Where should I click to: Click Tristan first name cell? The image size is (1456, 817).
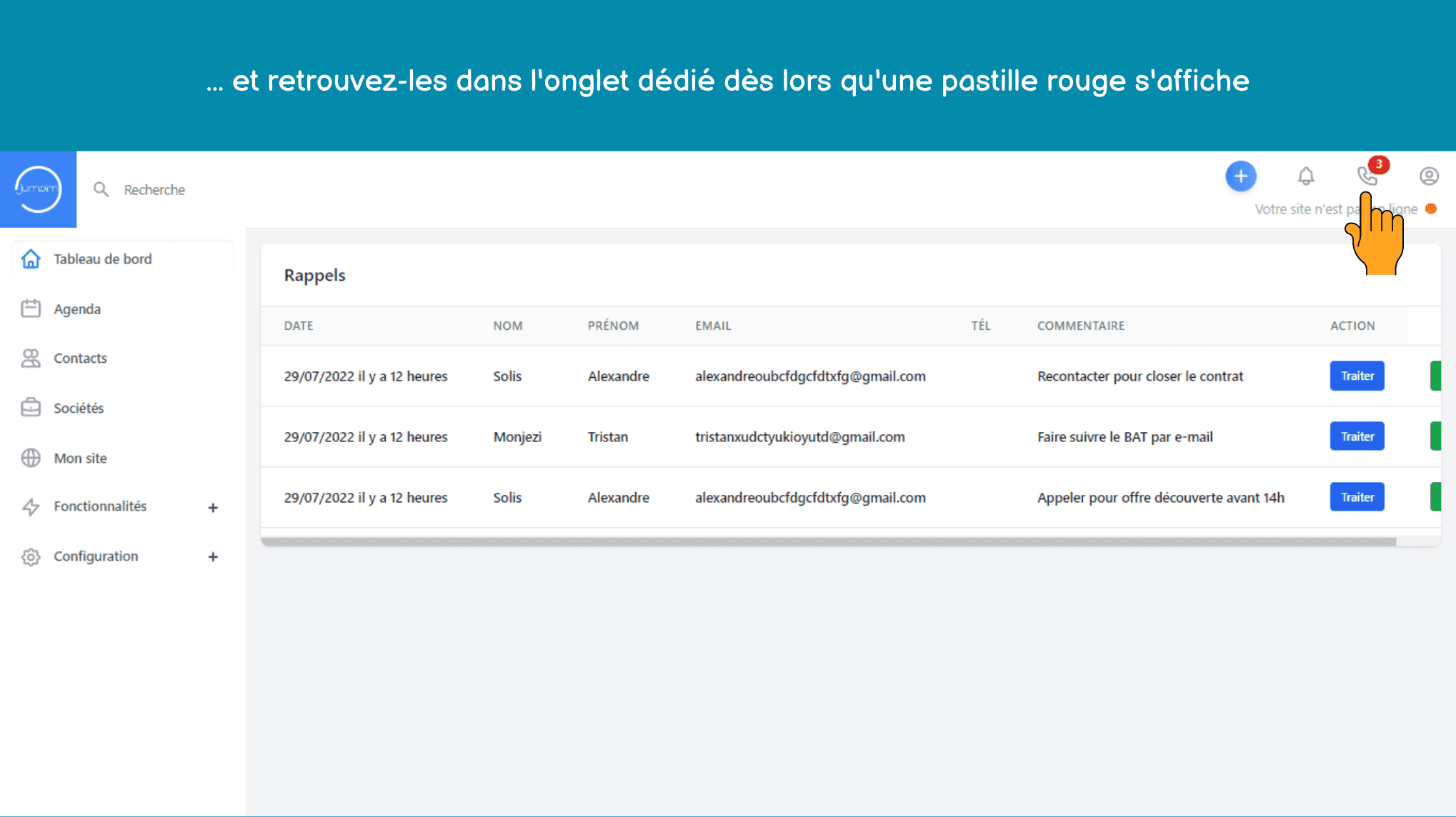click(x=608, y=437)
